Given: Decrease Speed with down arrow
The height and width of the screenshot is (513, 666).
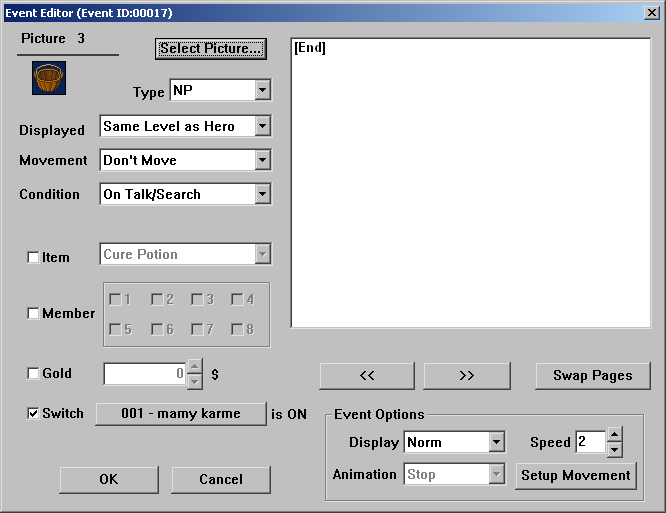Looking at the screenshot, I should click(x=615, y=449).
